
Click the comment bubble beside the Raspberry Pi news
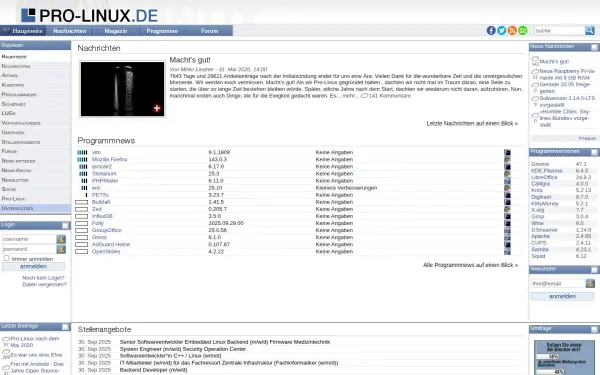(535, 72)
